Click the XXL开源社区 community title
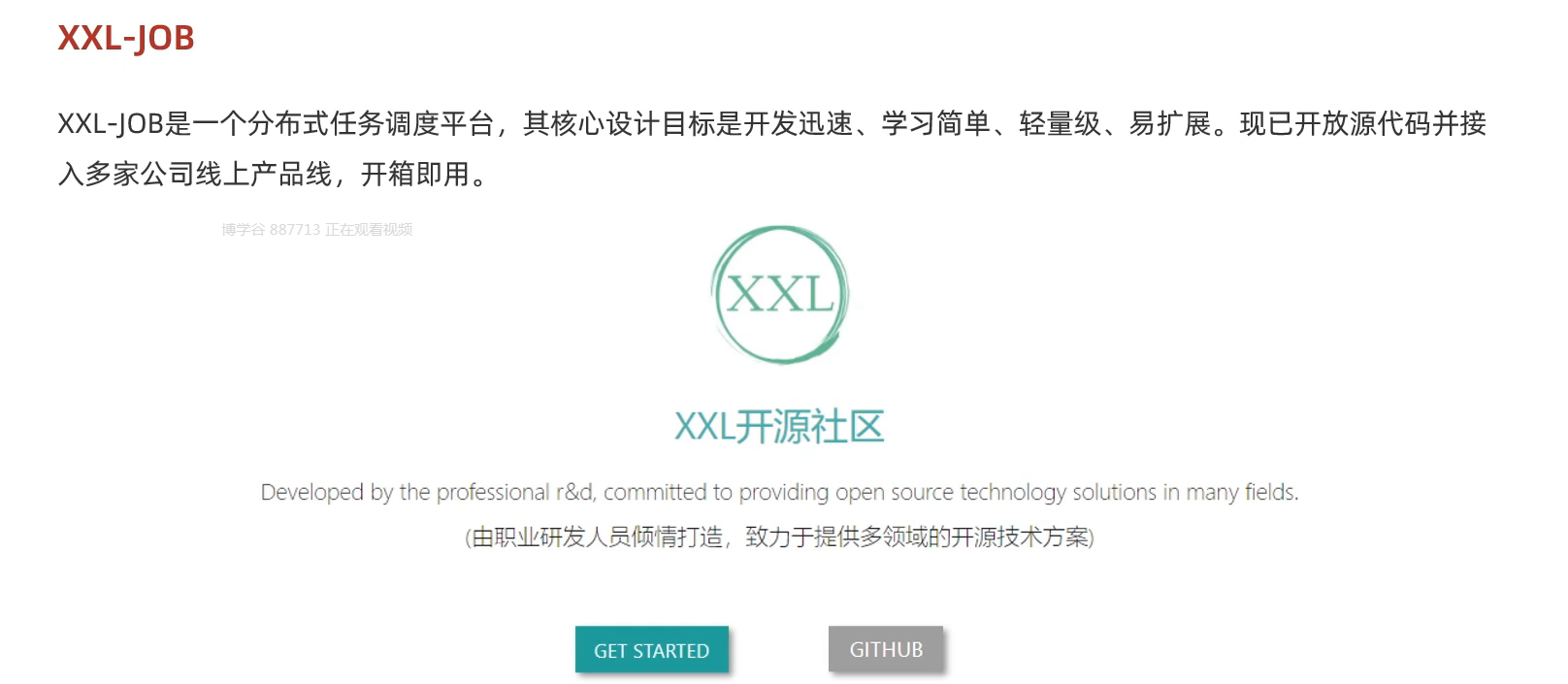The width and height of the screenshot is (1568, 684). 779,426
